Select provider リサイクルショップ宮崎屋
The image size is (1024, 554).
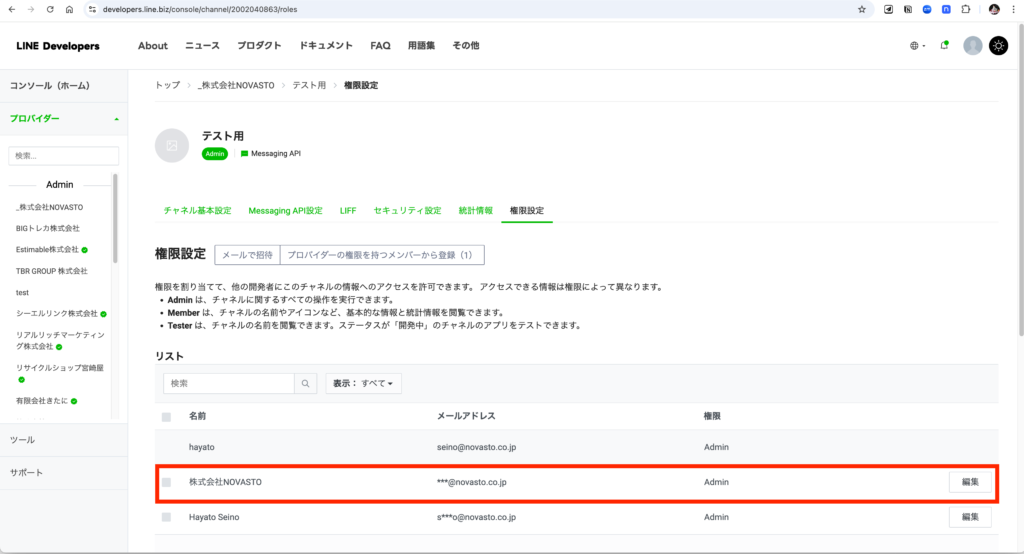coord(60,368)
